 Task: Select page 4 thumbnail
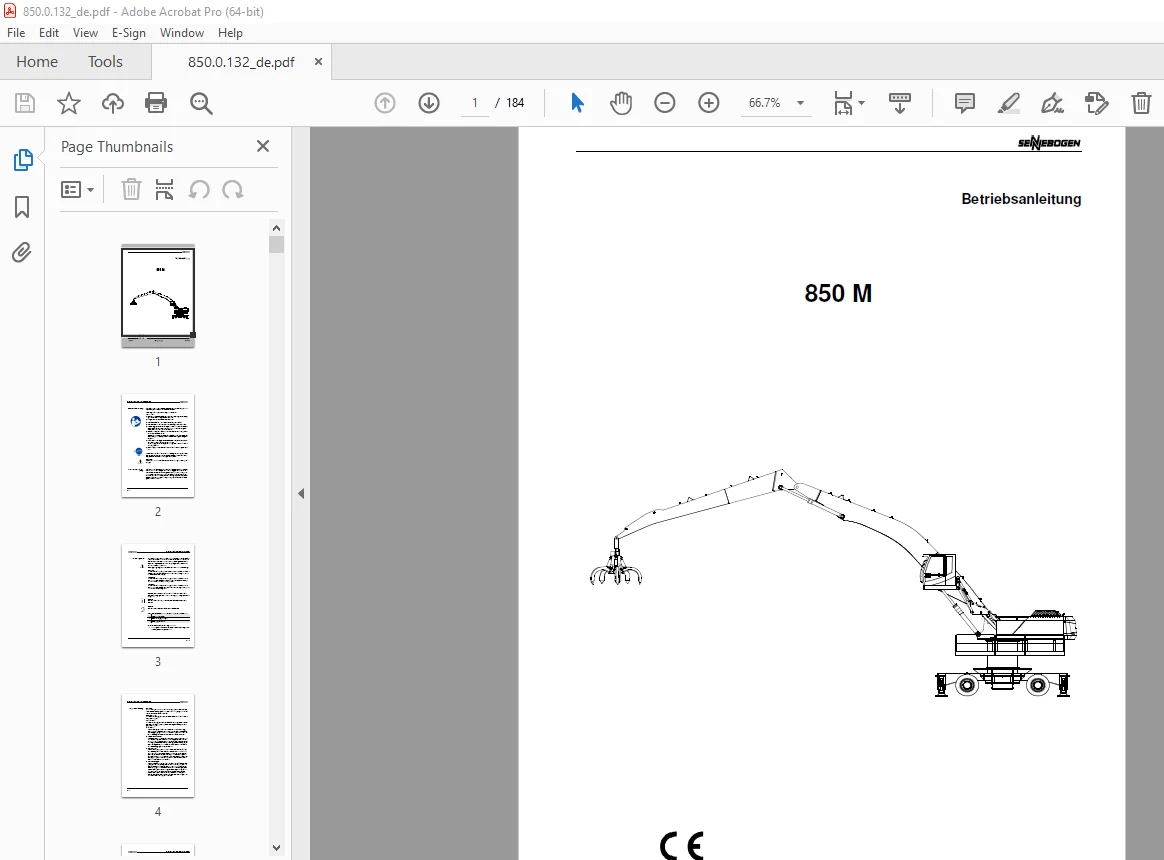click(158, 746)
